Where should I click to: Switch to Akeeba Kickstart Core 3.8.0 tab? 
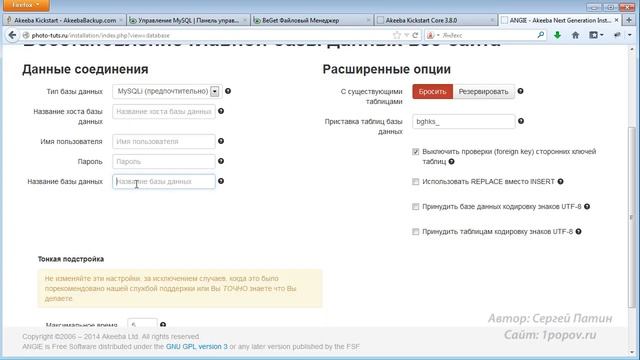tap(435, 20)
